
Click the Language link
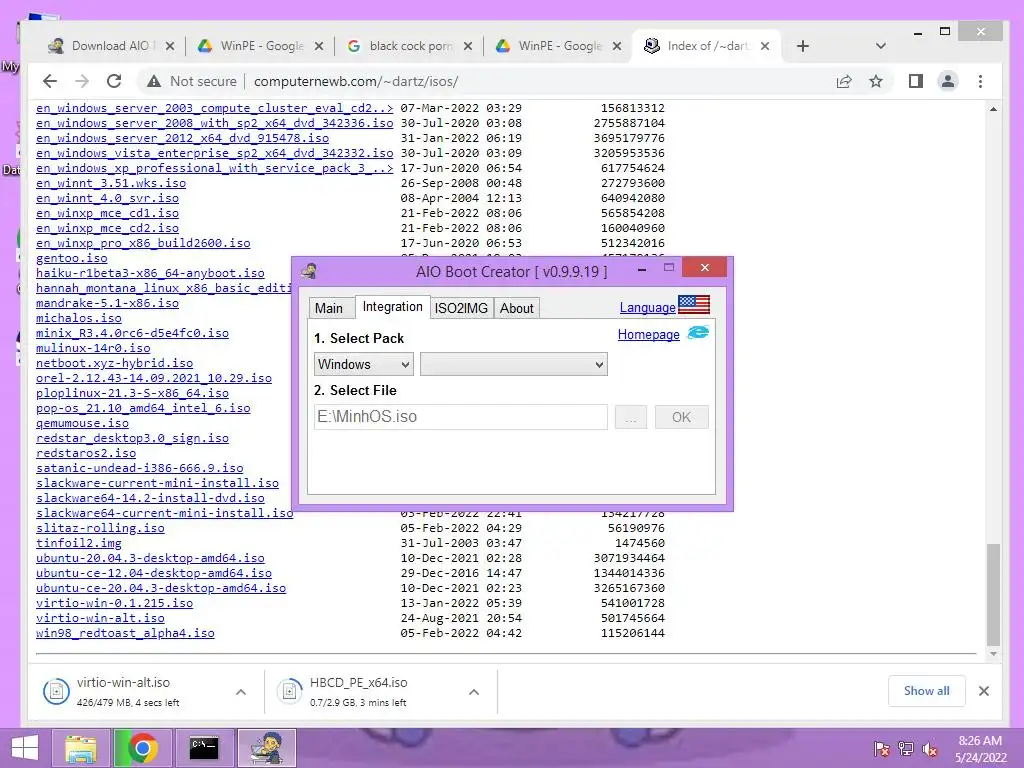pos(647,308)
